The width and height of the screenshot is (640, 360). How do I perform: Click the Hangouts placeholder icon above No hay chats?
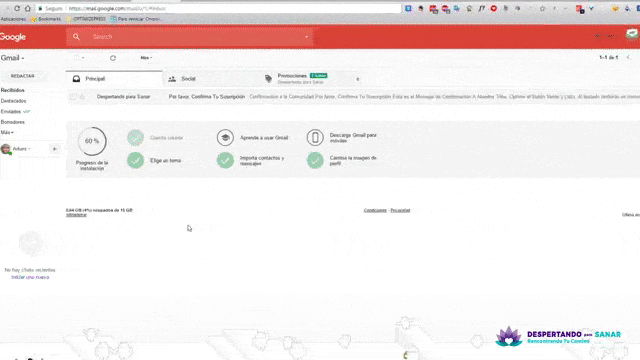[x=31, y=243]
